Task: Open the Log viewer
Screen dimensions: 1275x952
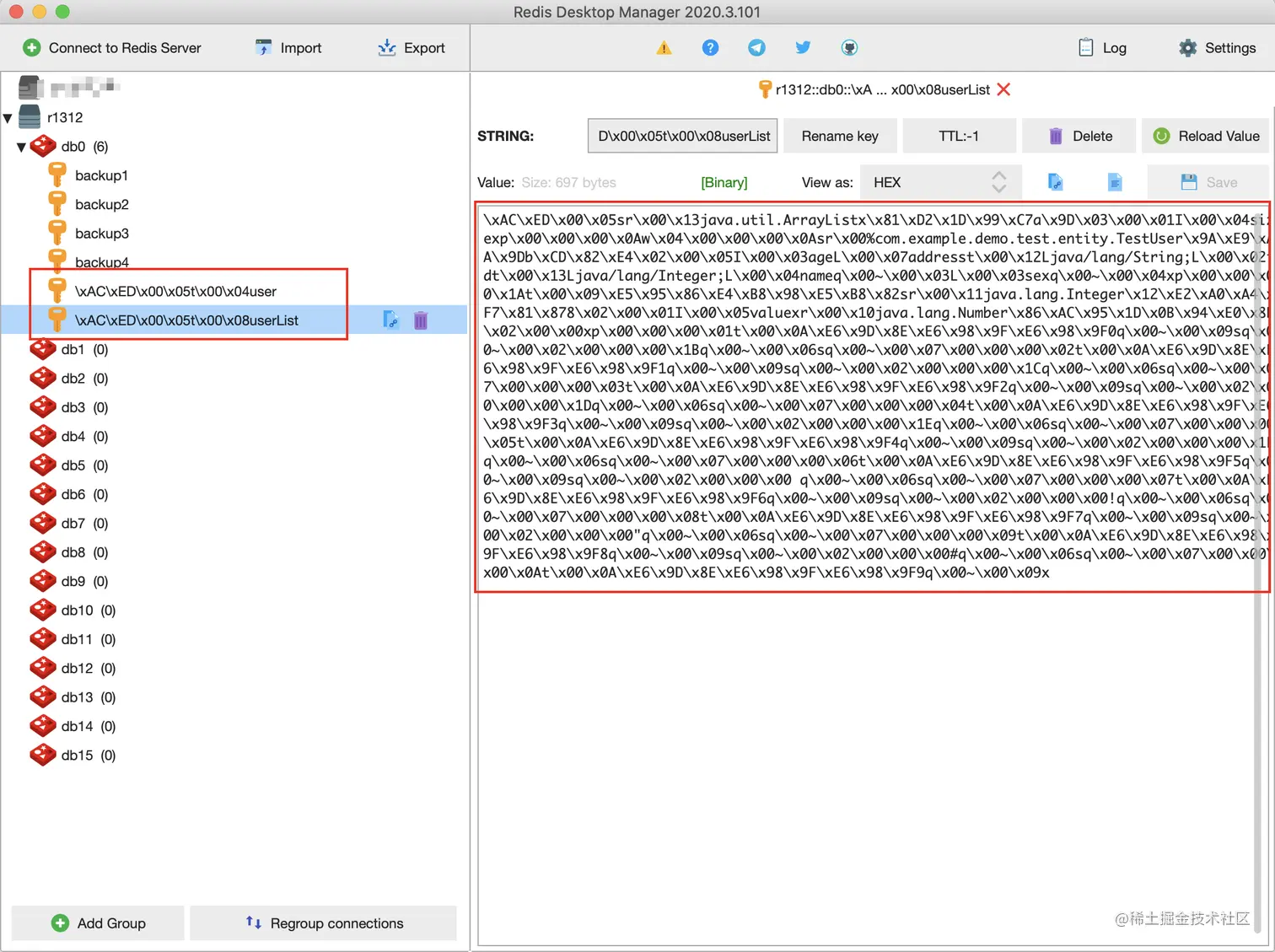Action: [1102, 48]
